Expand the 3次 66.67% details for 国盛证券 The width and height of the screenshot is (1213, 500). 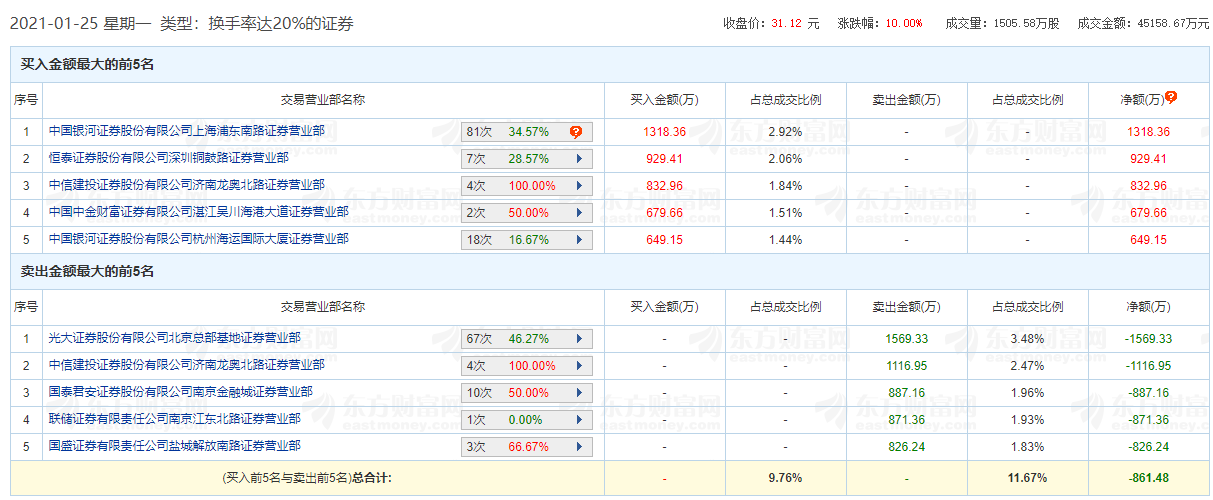coord(578,446)
